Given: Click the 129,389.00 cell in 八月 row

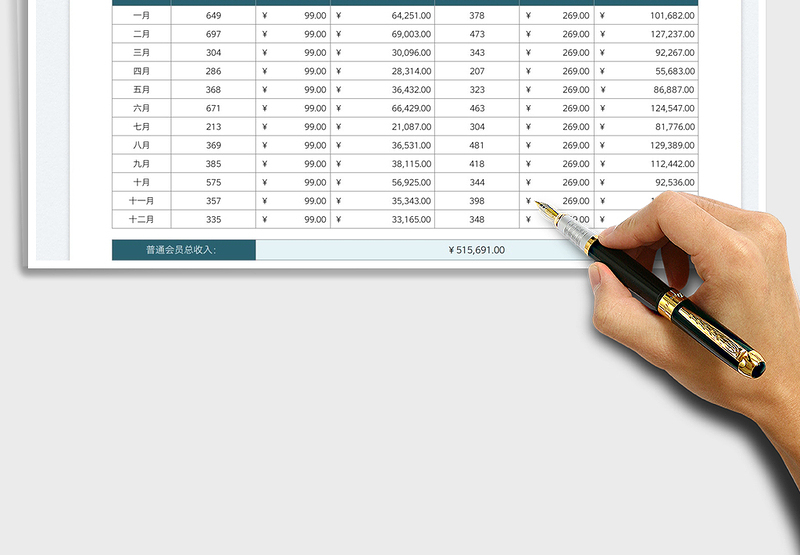Looking at the screenshot, I should [646, 145].
